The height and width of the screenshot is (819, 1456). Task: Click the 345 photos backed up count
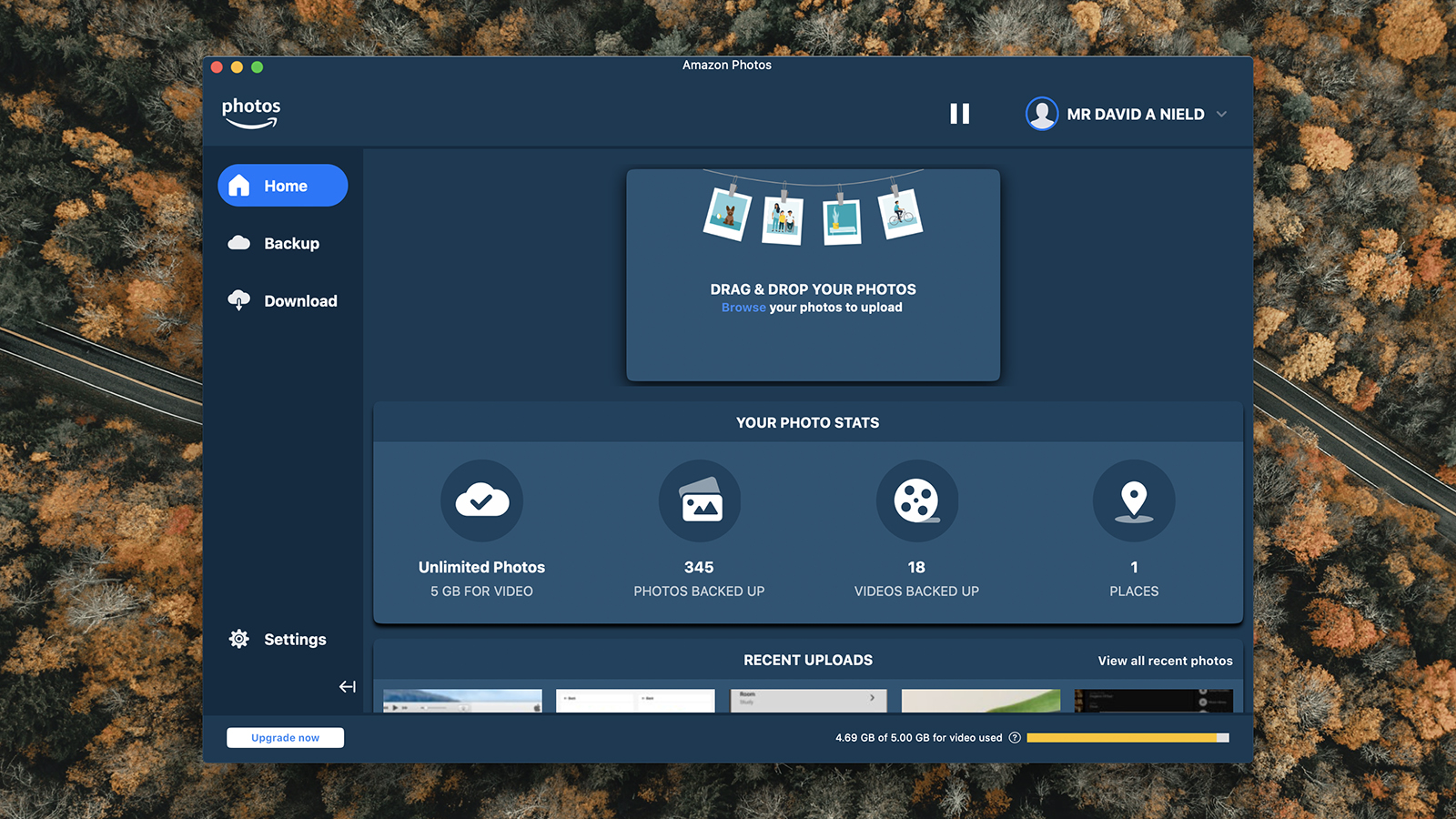tap(699, 567)
